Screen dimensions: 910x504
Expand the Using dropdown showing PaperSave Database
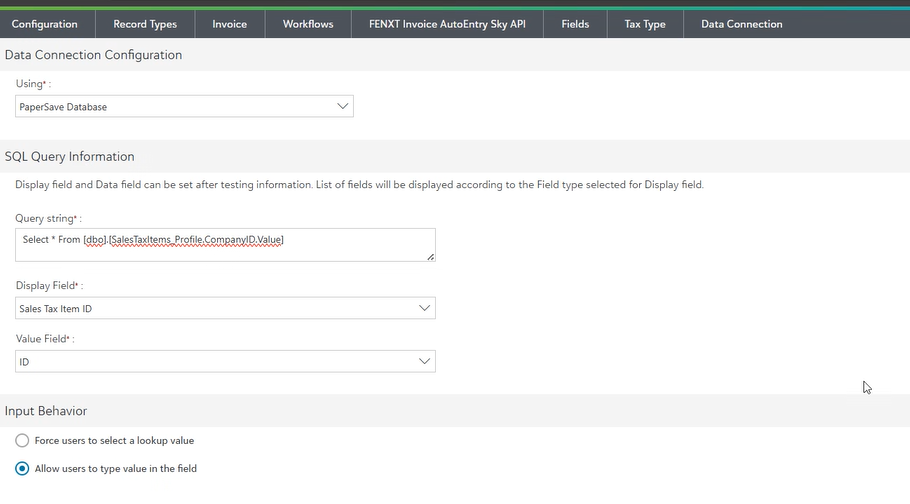click(185, 106)
